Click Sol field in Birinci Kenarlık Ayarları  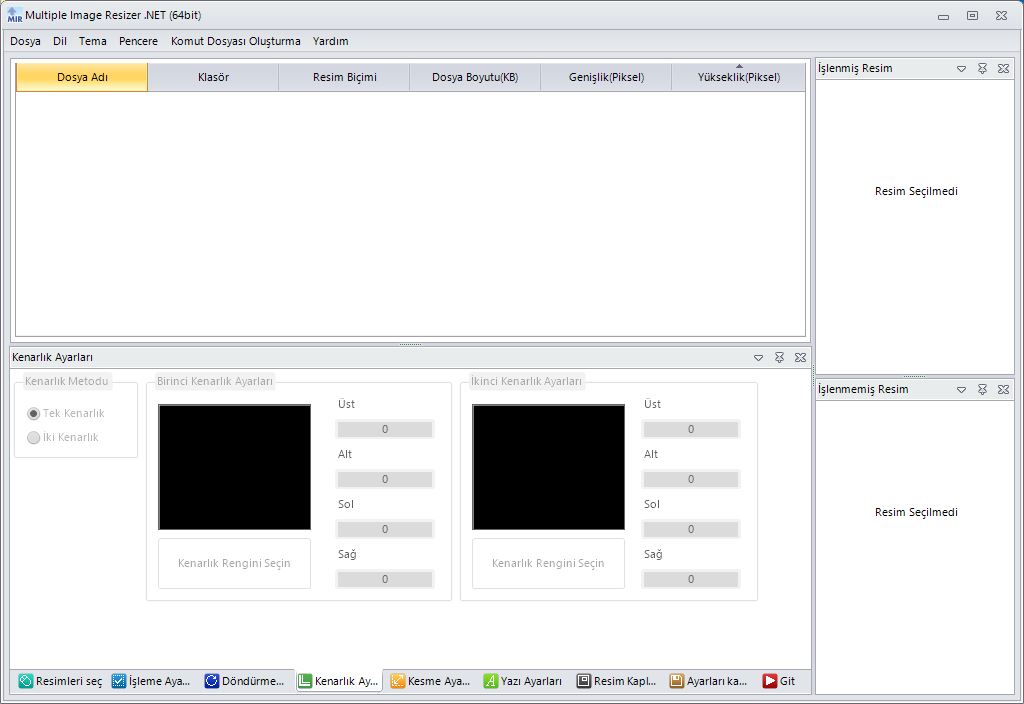pos(385,529)
